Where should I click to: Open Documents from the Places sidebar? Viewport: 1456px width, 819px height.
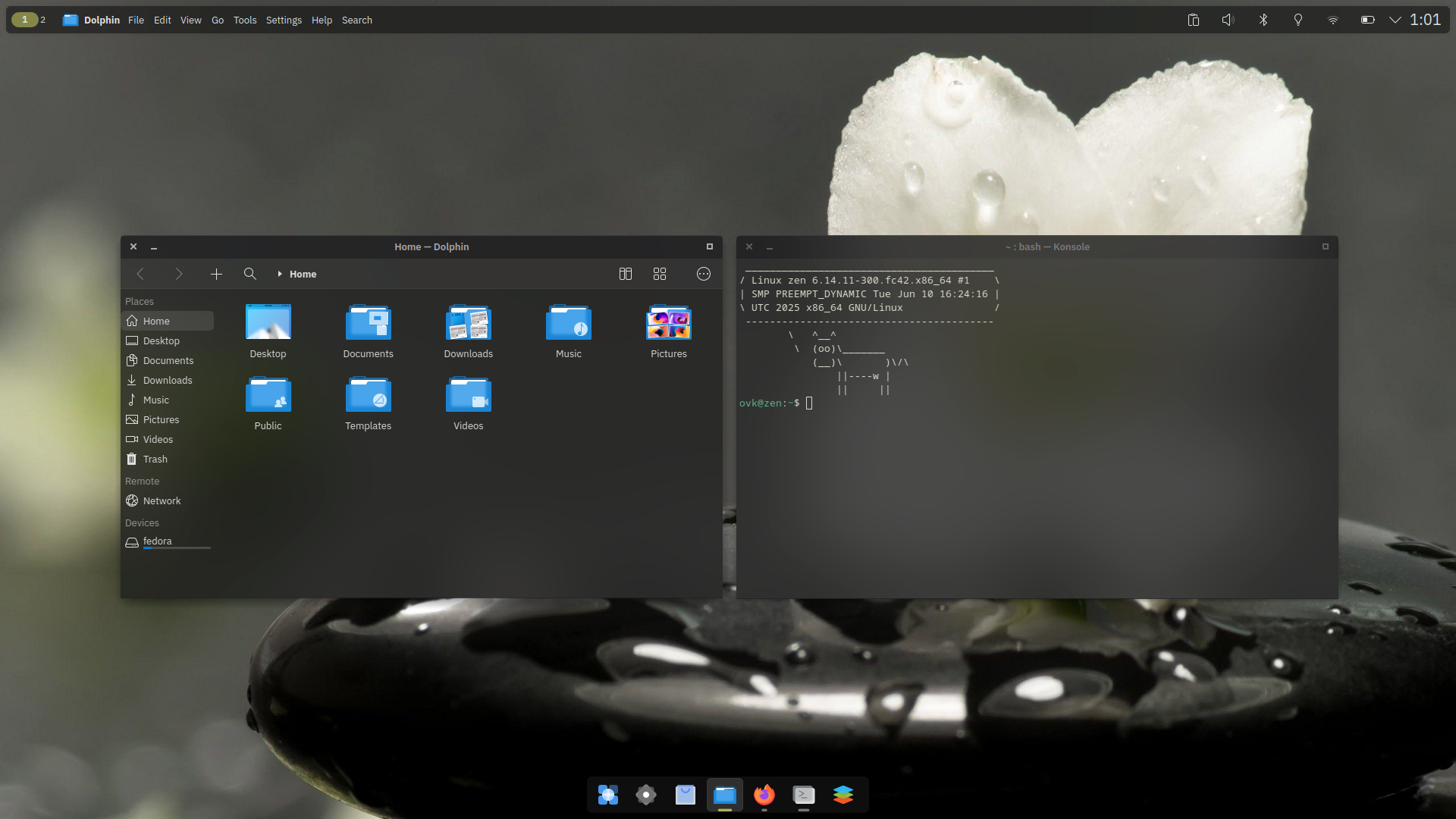coord(168,360)
